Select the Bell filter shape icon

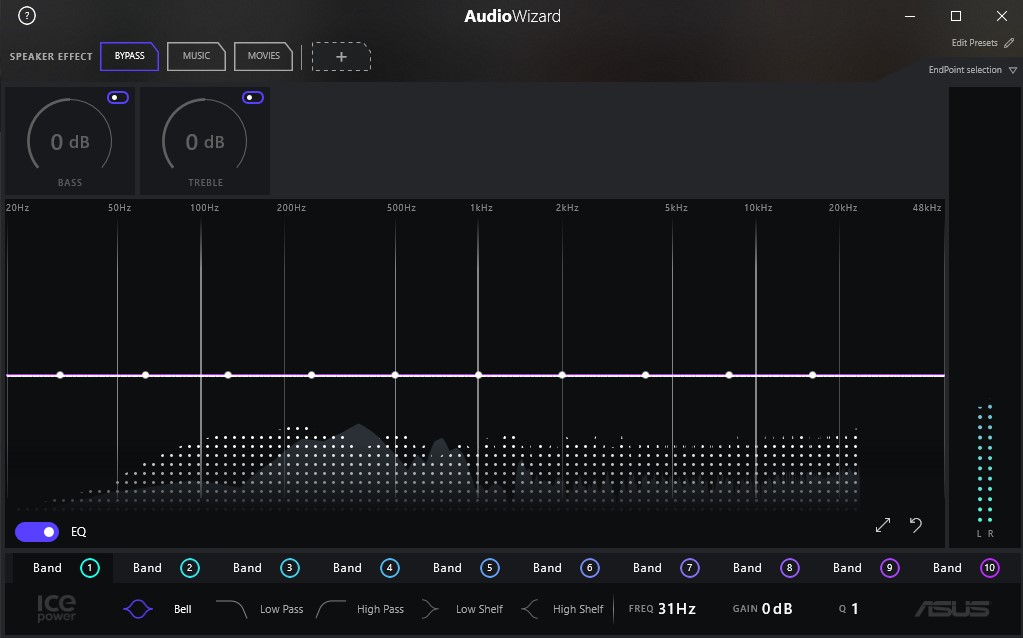(x=140, y=609)
